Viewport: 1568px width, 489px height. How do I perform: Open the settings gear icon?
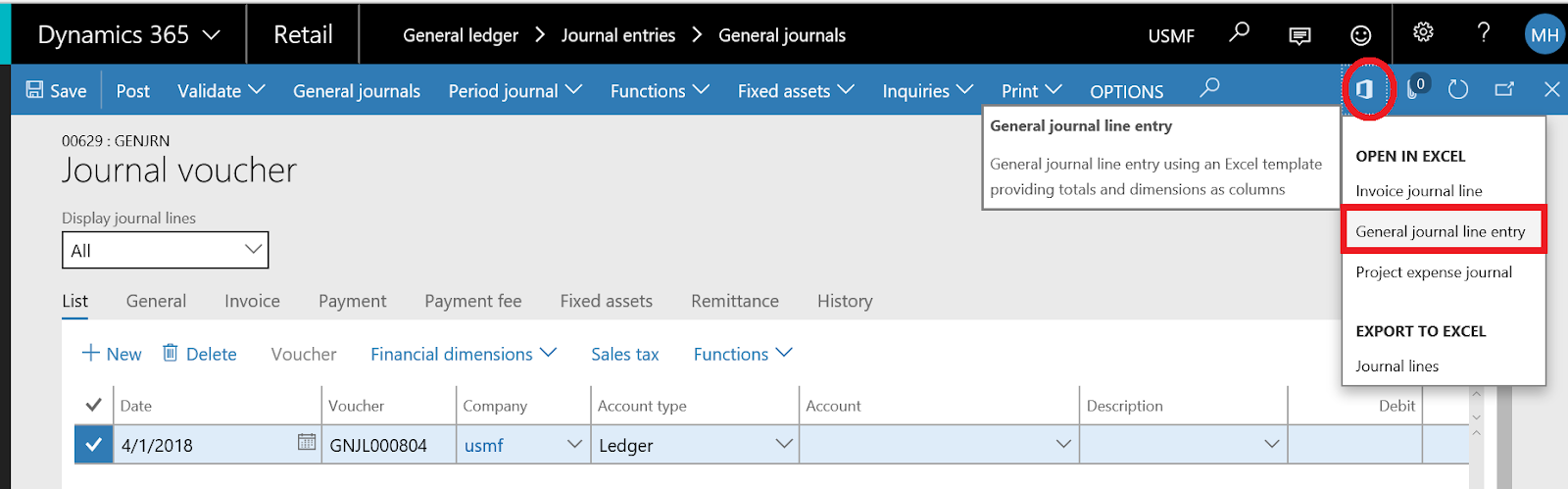[x=1423, y=33]
